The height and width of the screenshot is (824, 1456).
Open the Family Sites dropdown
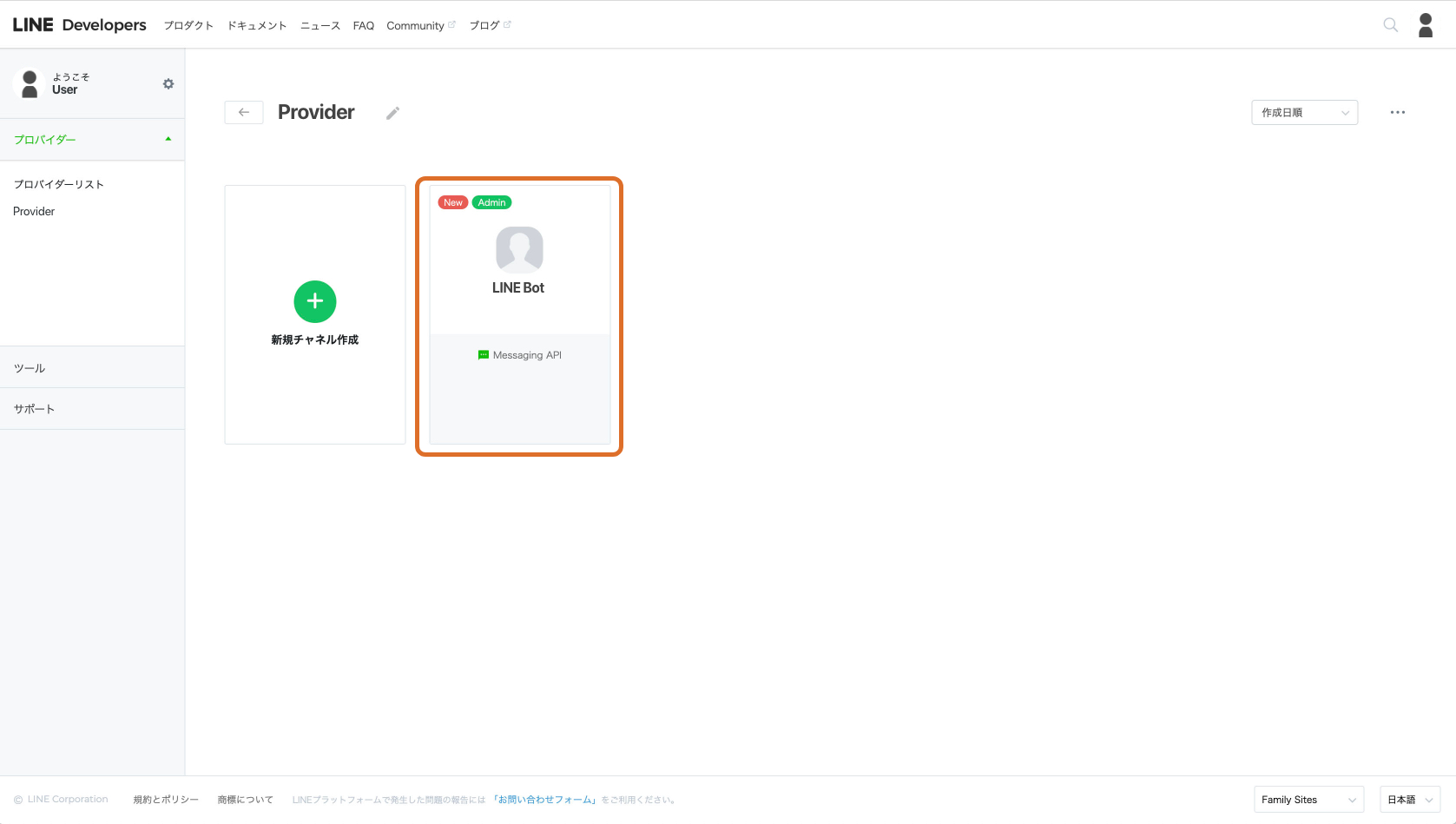(x=1308, y=800)
